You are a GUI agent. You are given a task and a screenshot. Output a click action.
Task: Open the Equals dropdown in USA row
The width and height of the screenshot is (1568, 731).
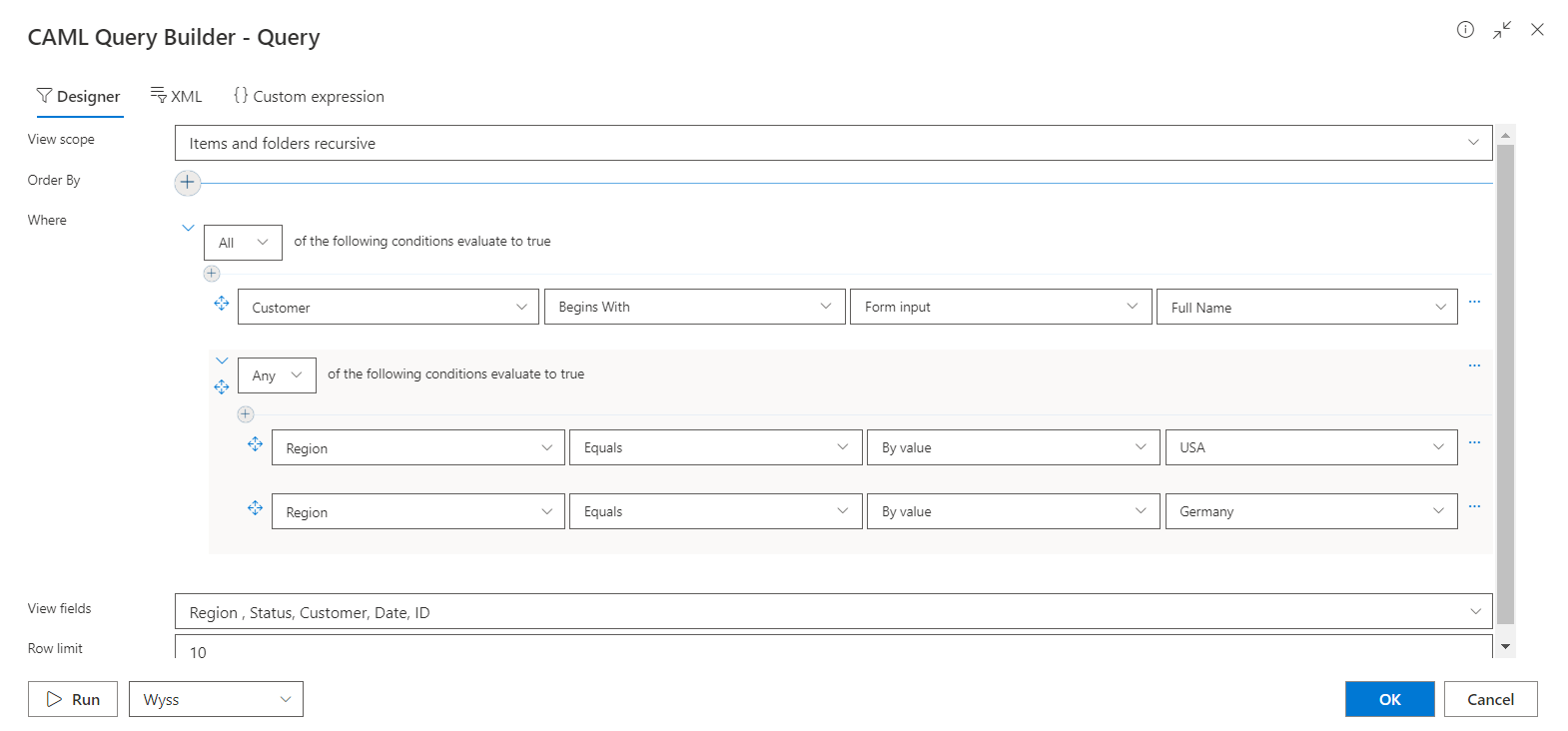pyautogui.click(x=715, y=447)
